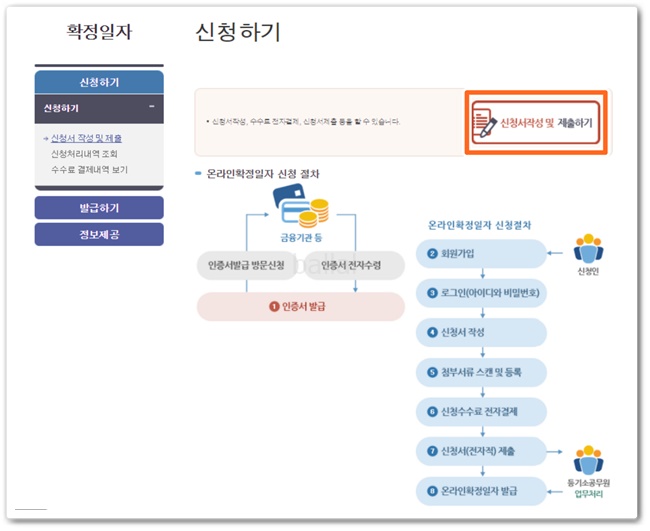650x531 pixels.
Task: Click the 신청인 label
Action: [x=588, y=272]
